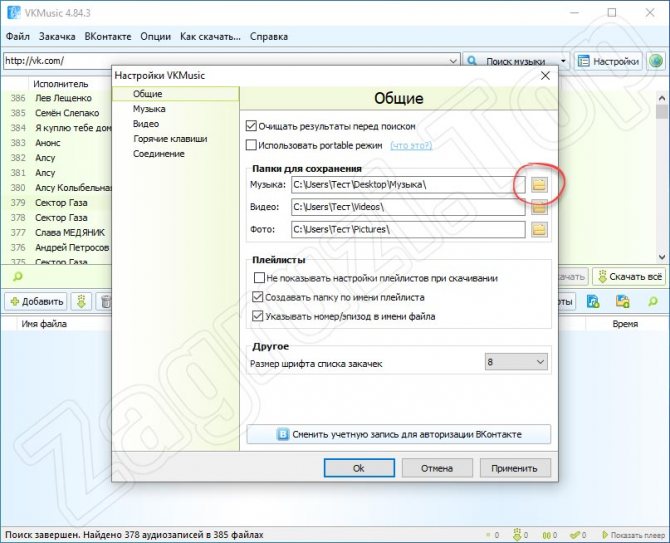Click the trash icon in the downloads toolbar

105,302
